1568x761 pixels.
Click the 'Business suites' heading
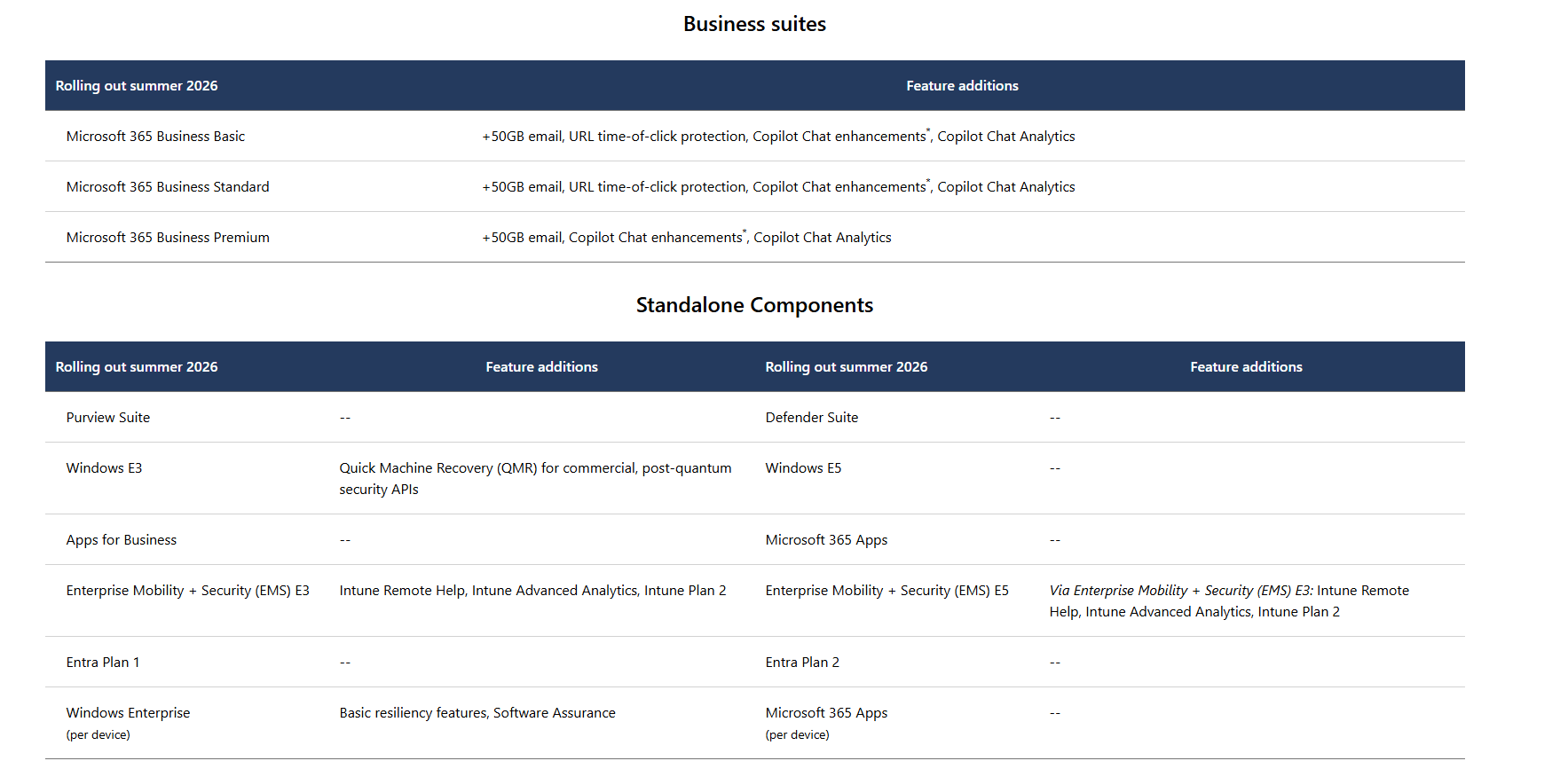pyautogui.click(x=754, y=24)
